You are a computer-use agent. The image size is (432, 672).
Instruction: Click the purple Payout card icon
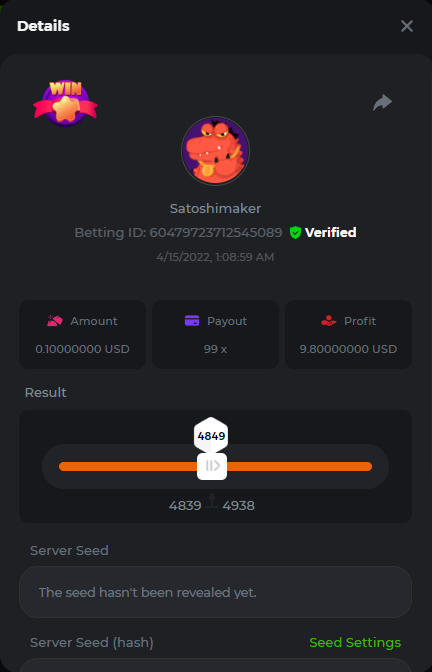point(192,321)
